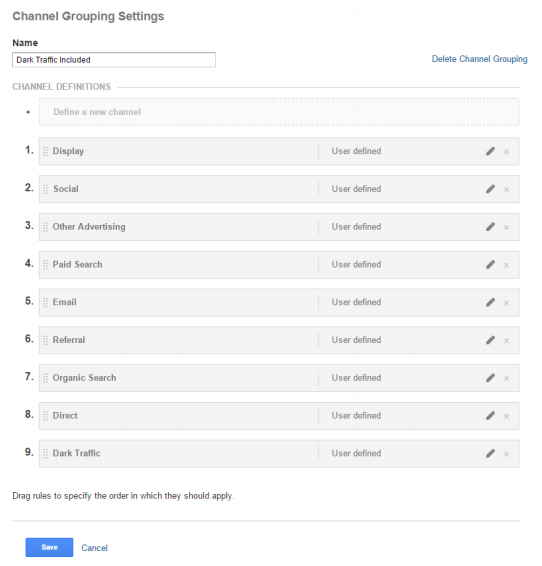Edit the Organic Search channel rule
542x566 pixels.
490,378
